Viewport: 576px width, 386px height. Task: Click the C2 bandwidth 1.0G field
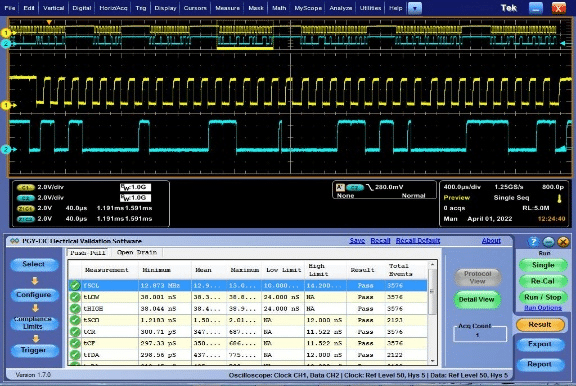pyautogui.click(x=135, y=198)
